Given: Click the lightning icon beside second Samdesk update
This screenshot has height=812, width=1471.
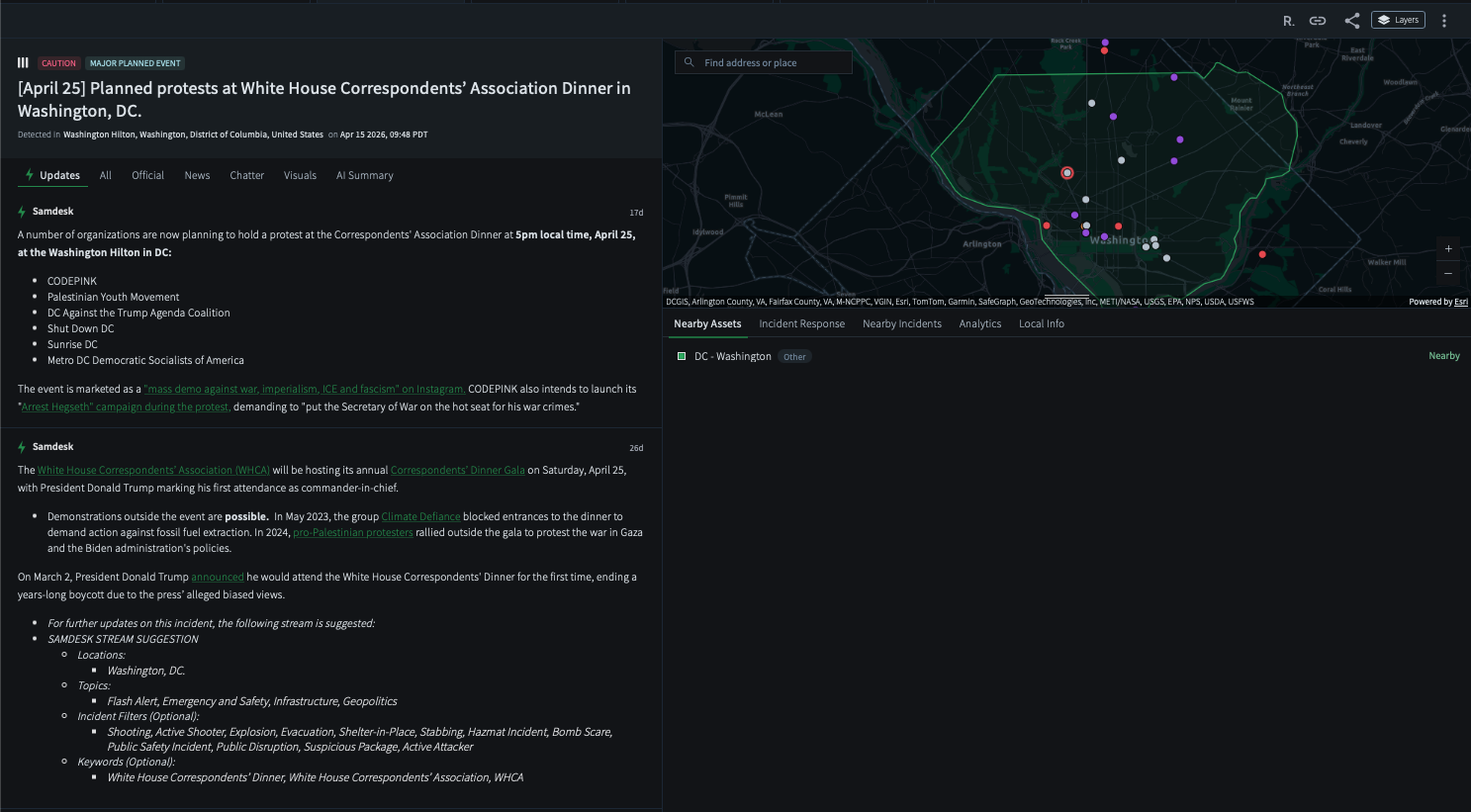Looking at the screenshot, I should [x=22, y=447].
